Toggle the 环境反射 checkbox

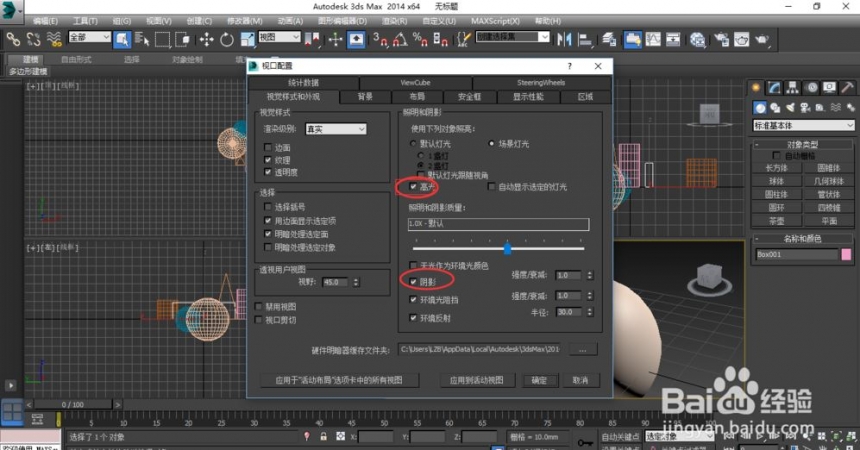click(413, 318)
